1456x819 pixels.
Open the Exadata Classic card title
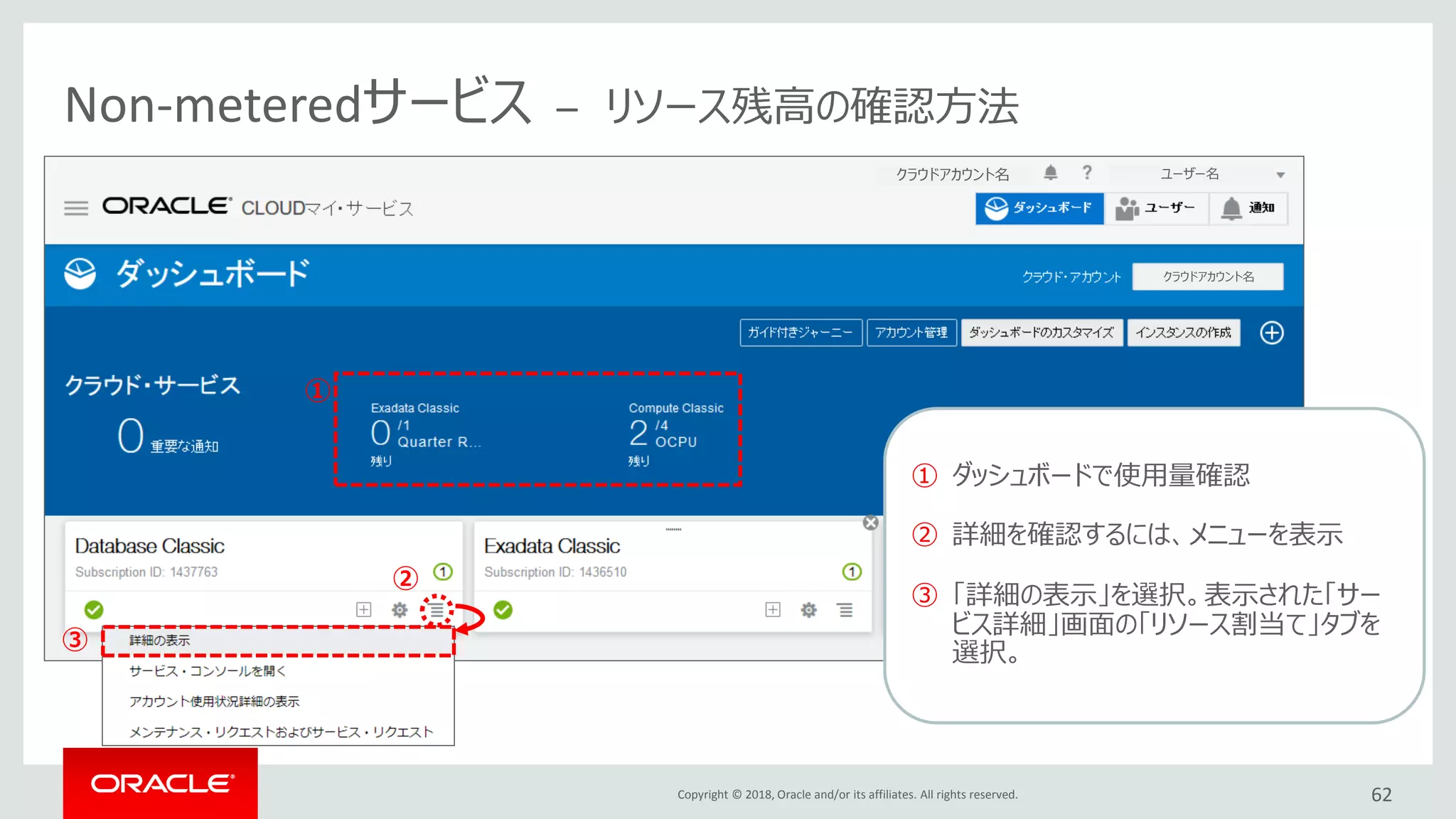552,546
